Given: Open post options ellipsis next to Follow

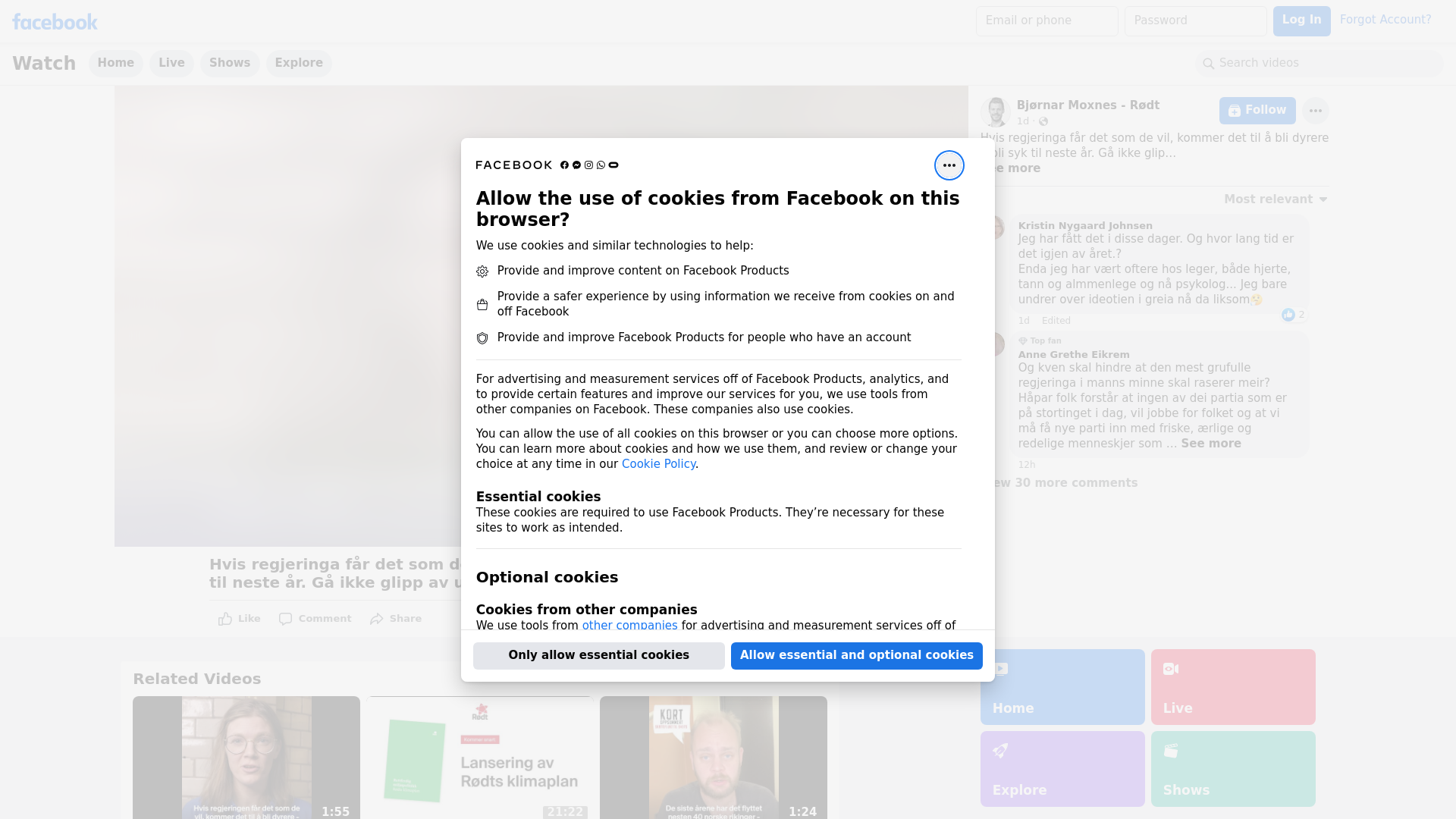Looking at the screenshot, I should click(1315, 111).
